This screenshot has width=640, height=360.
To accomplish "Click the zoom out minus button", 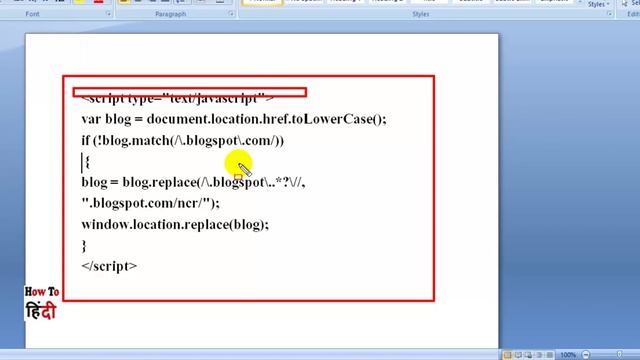I will click(586, 355).
